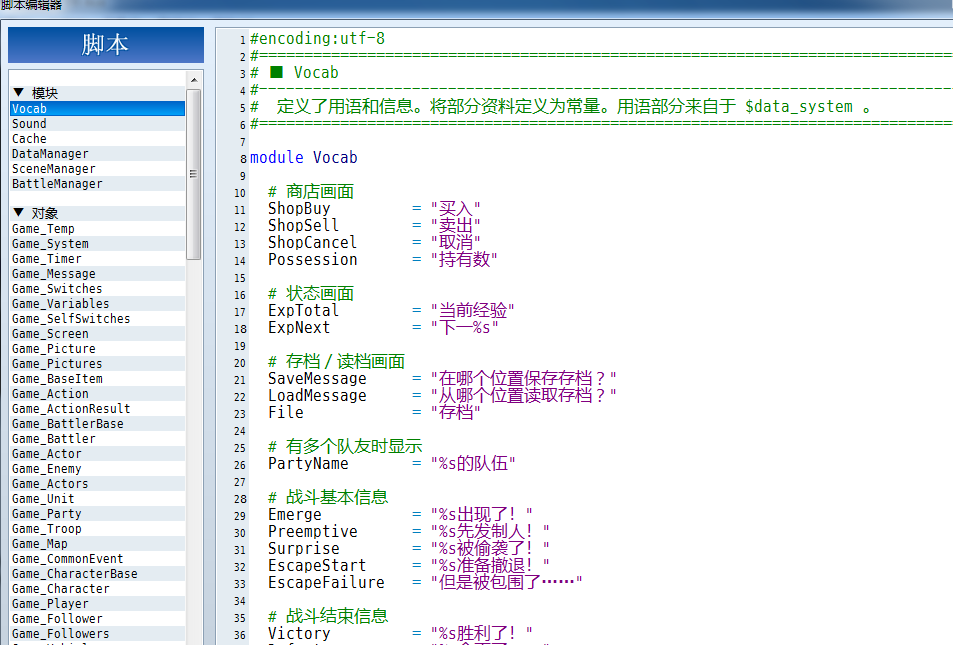Choose DataManager from the script list
The height and width of the screenshot is (645, 953).
point(98,154)
